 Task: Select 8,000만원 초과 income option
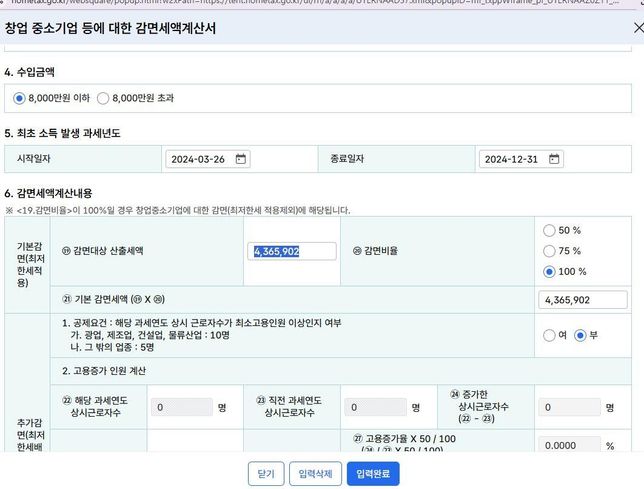pyautogui.click(x=103, y=98)
